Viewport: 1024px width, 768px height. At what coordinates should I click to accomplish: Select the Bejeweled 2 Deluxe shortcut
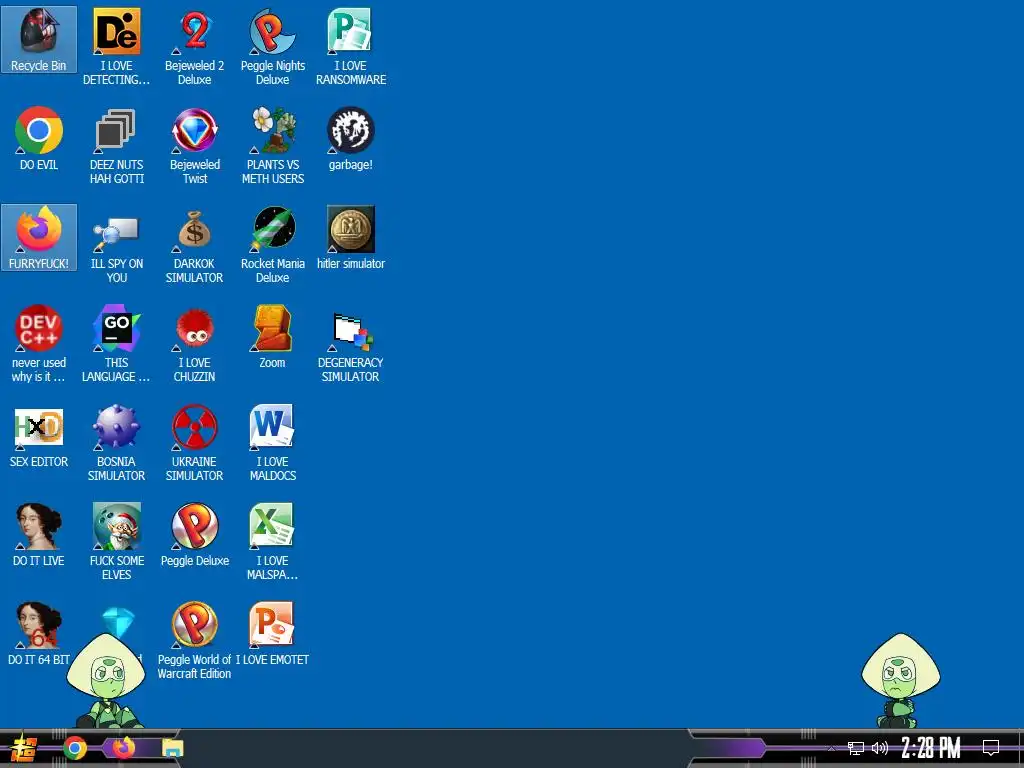(195, 46)
